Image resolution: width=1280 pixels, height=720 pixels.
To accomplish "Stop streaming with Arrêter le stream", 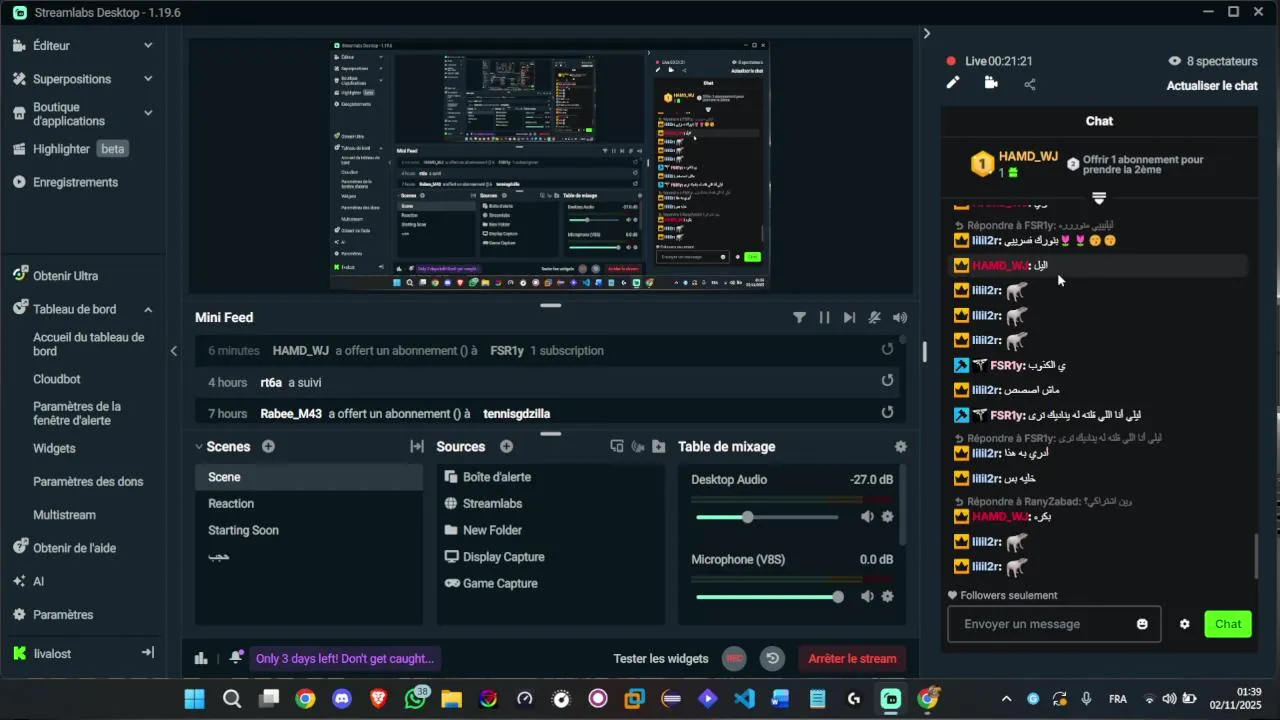I will (x=852, y=658).
